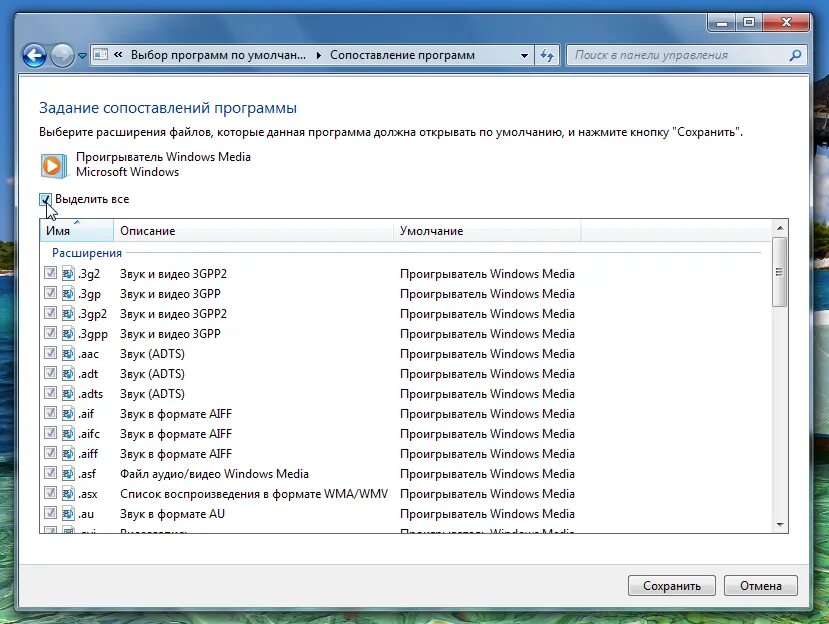Screen dimensions: 829x624
Task: Click the file icon for .aif
Action: click(x=68, y=414)
